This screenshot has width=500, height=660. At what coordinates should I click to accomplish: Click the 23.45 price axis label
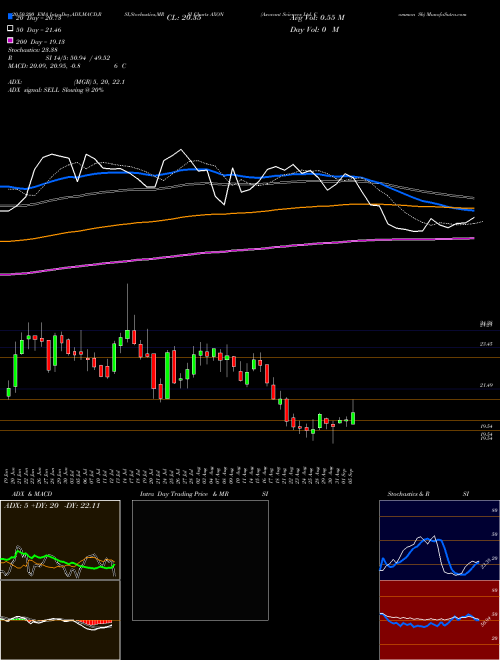coord(486,344)
